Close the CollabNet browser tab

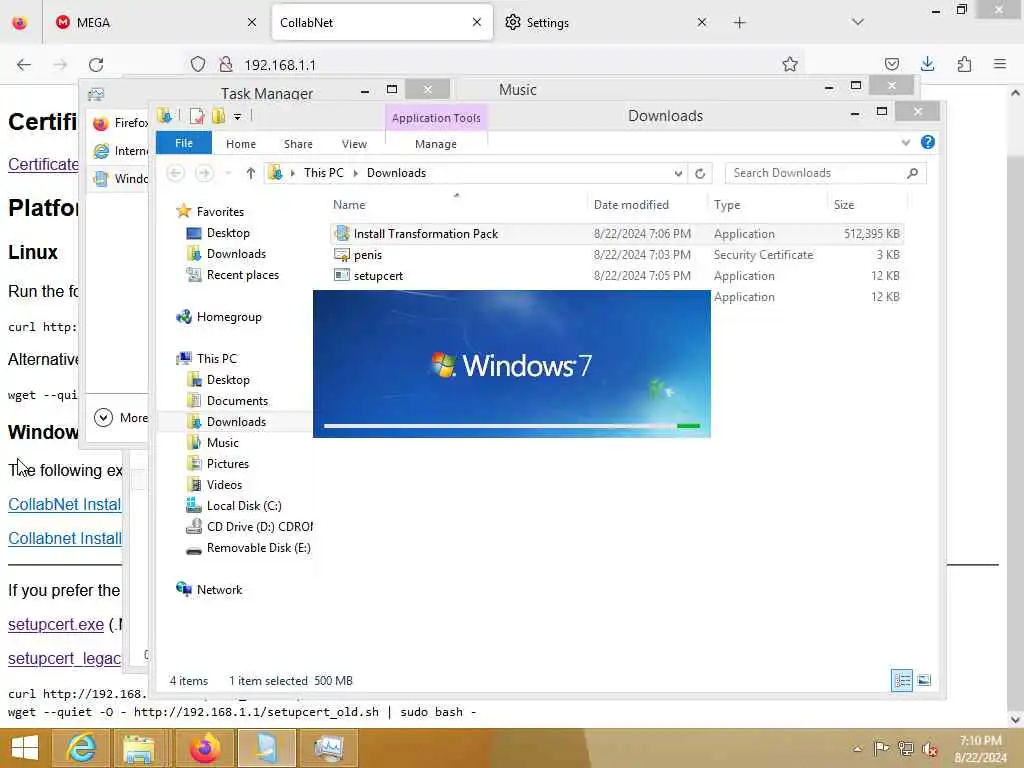[x=477, y=22]
